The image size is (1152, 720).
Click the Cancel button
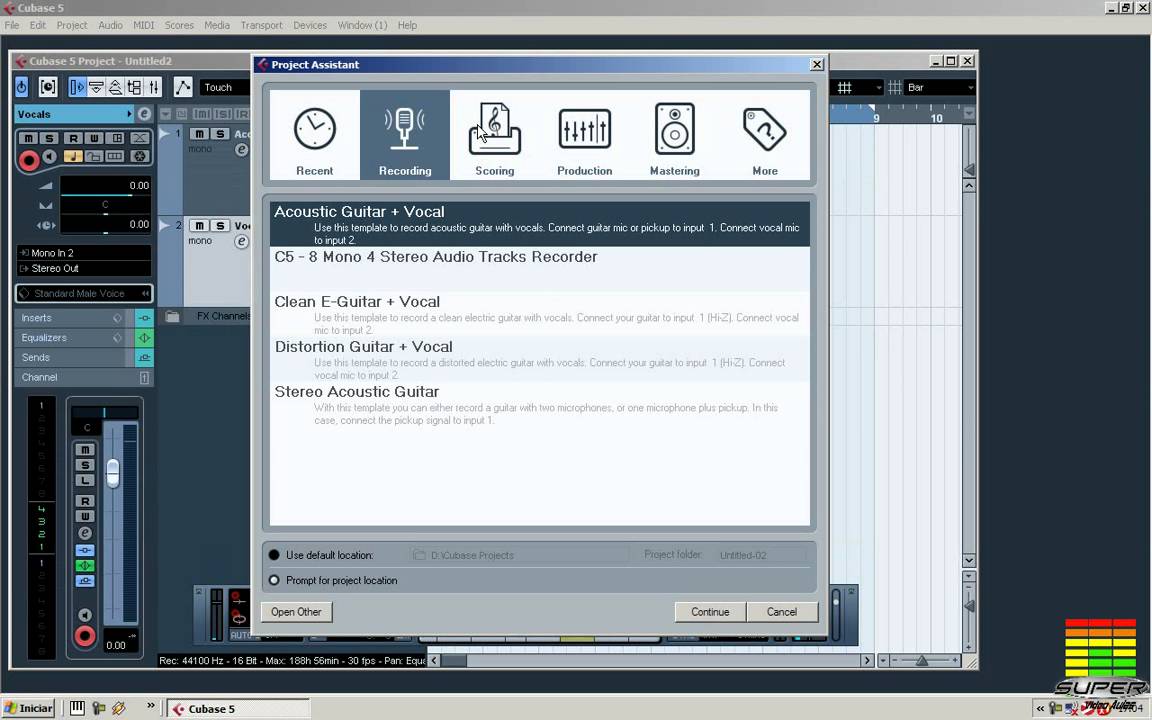[782, 612]
